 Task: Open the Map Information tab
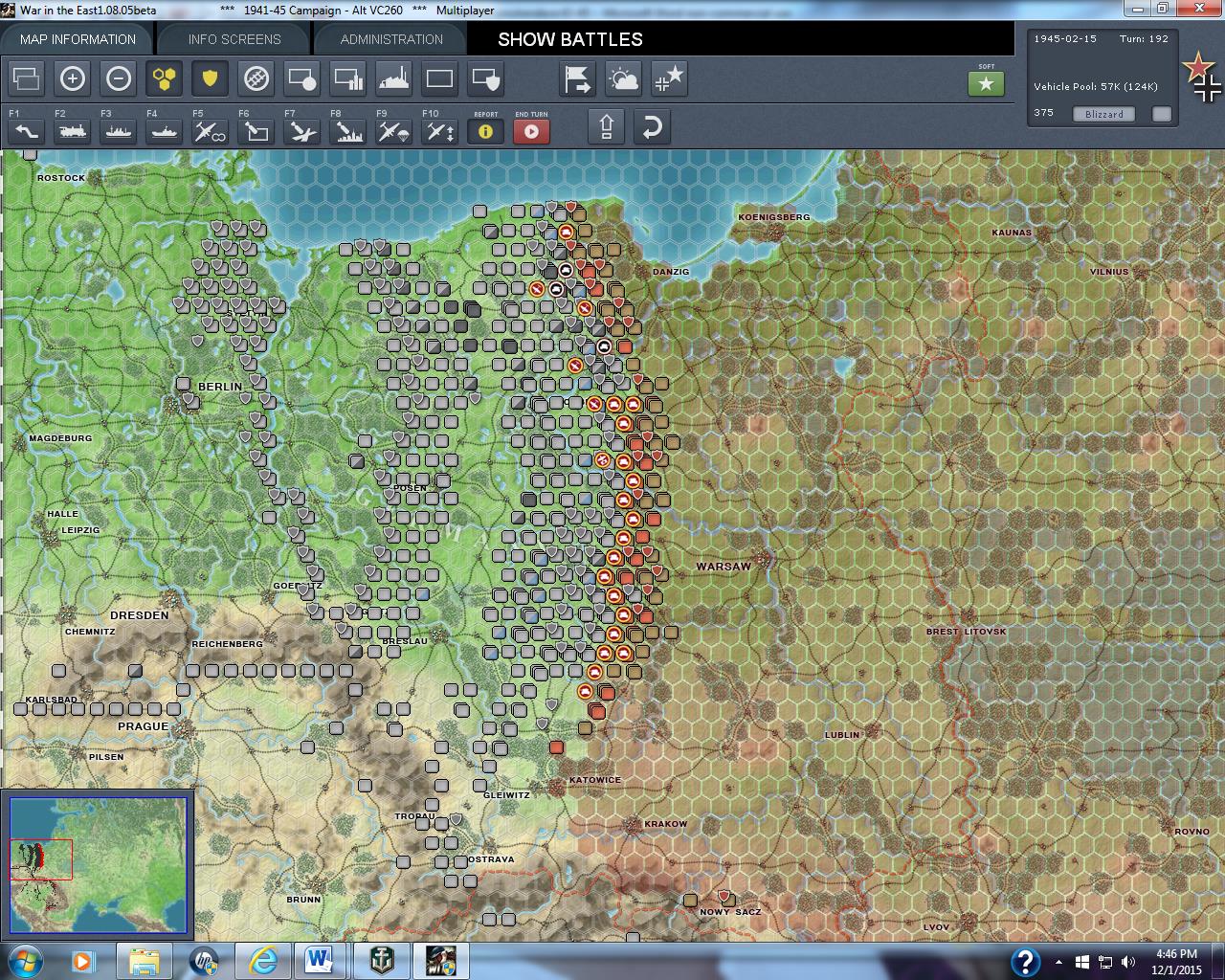(78, 39)
